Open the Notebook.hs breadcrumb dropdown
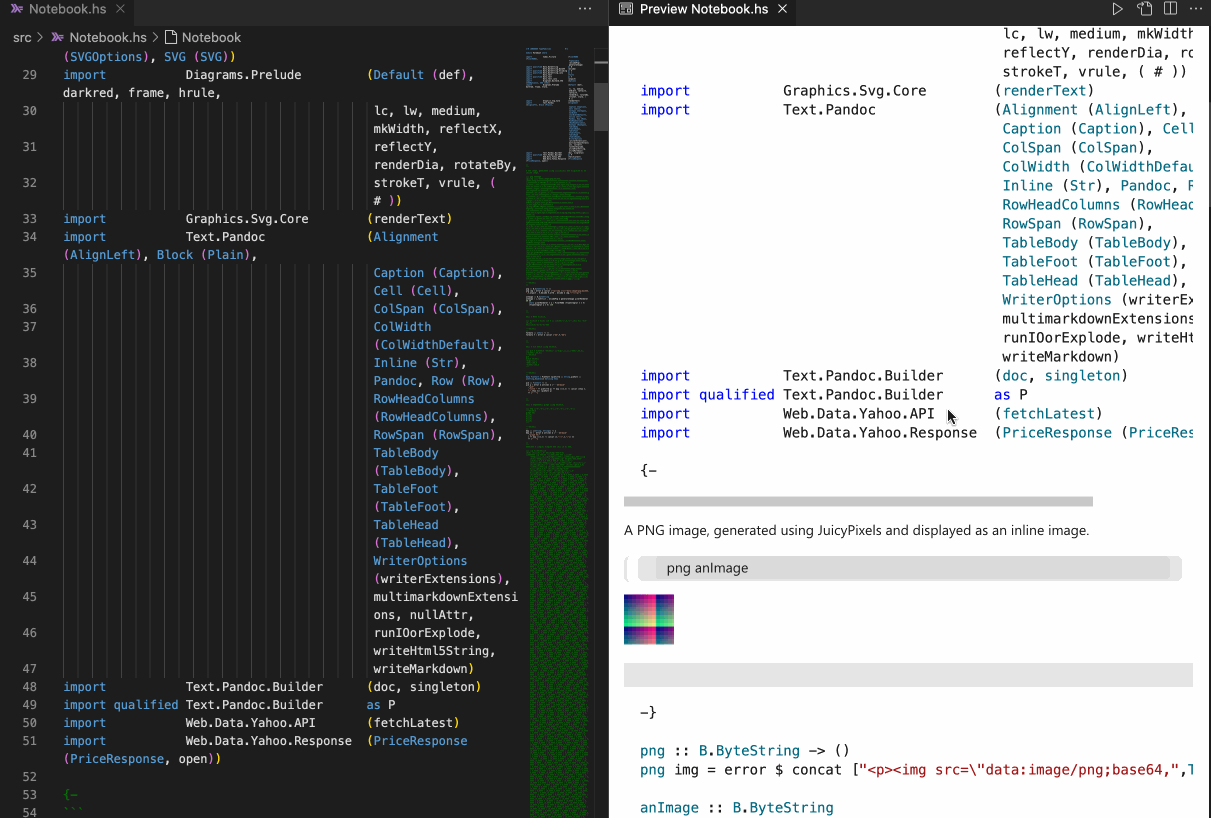 point(107,37)
